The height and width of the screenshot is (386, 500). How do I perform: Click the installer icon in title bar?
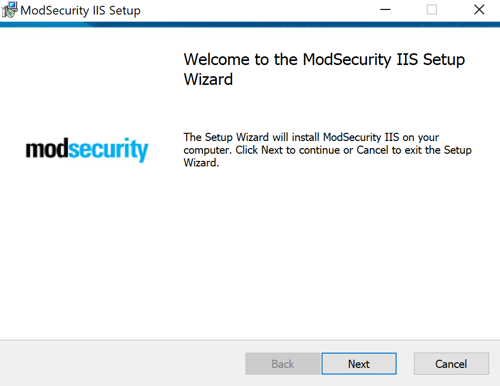pos(9,10)
